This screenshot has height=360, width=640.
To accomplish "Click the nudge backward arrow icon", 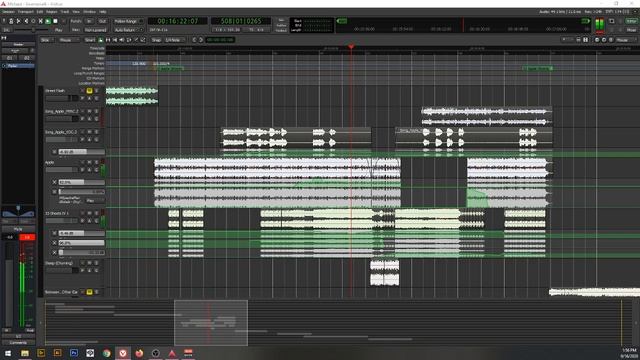I will (194, 40).
